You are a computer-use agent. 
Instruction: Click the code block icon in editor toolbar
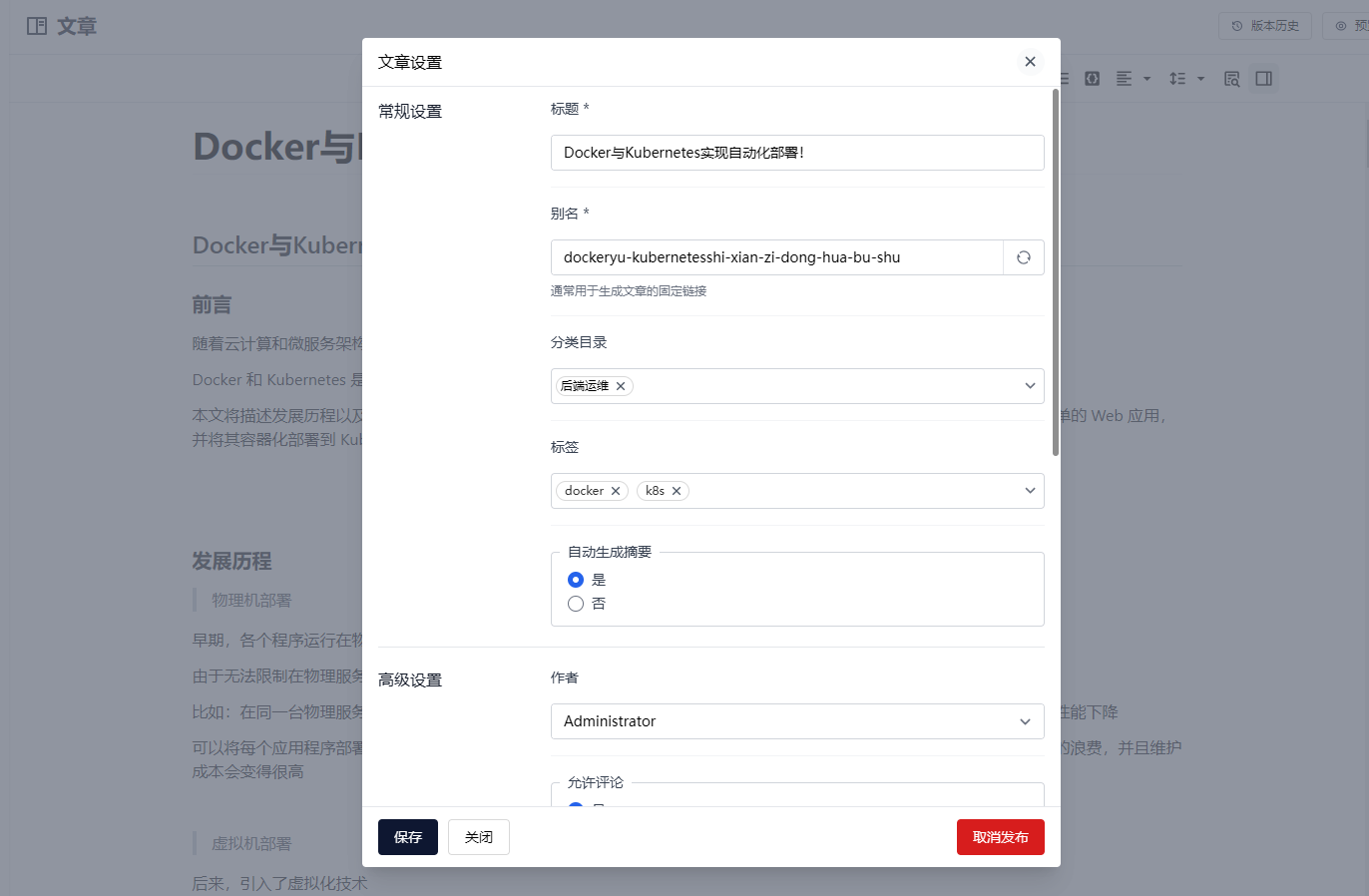(1093, 79)
